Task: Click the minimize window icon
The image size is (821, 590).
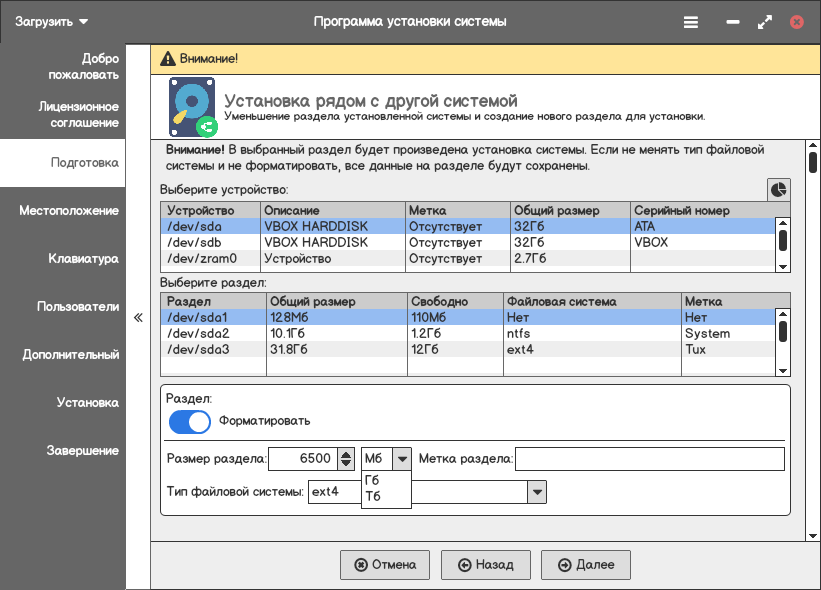Action: (x=733, y=22)
